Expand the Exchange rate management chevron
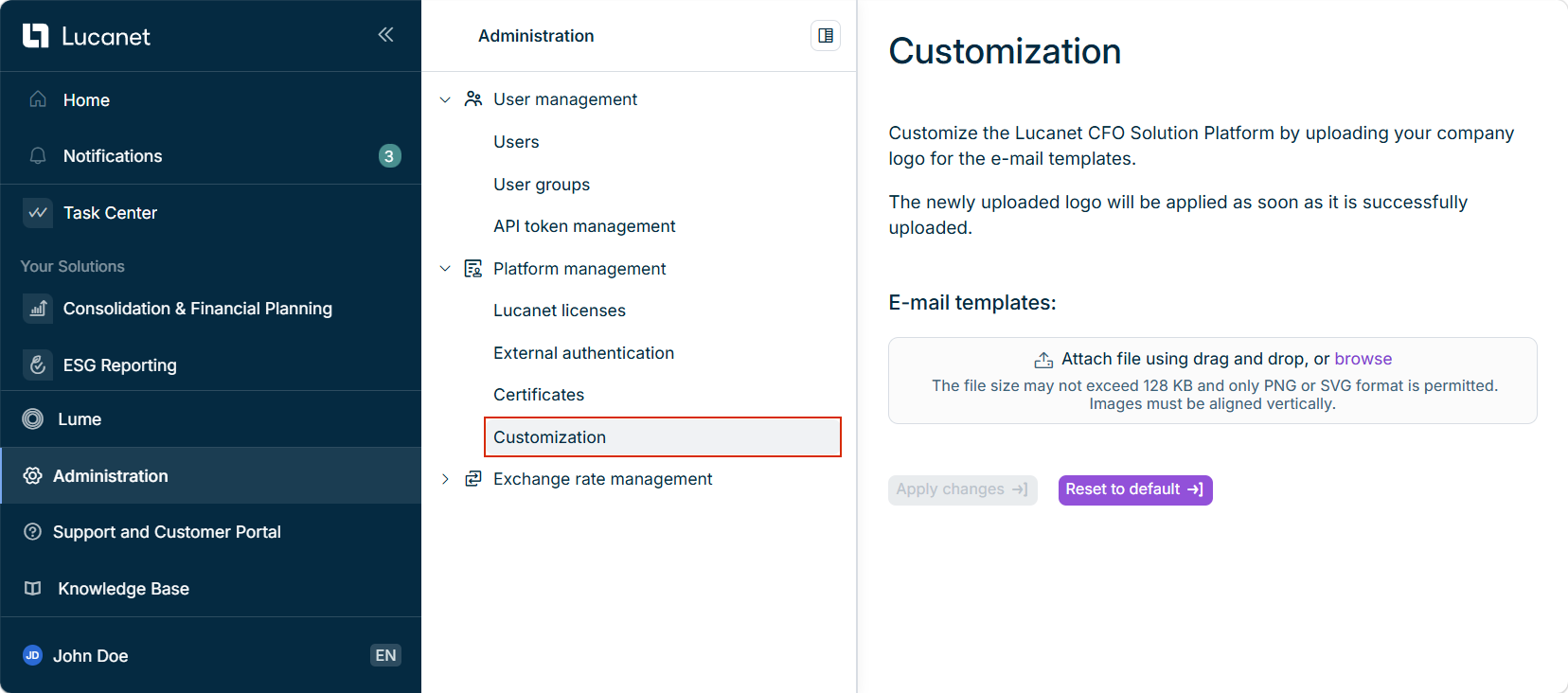 click(x=445, y=479)
